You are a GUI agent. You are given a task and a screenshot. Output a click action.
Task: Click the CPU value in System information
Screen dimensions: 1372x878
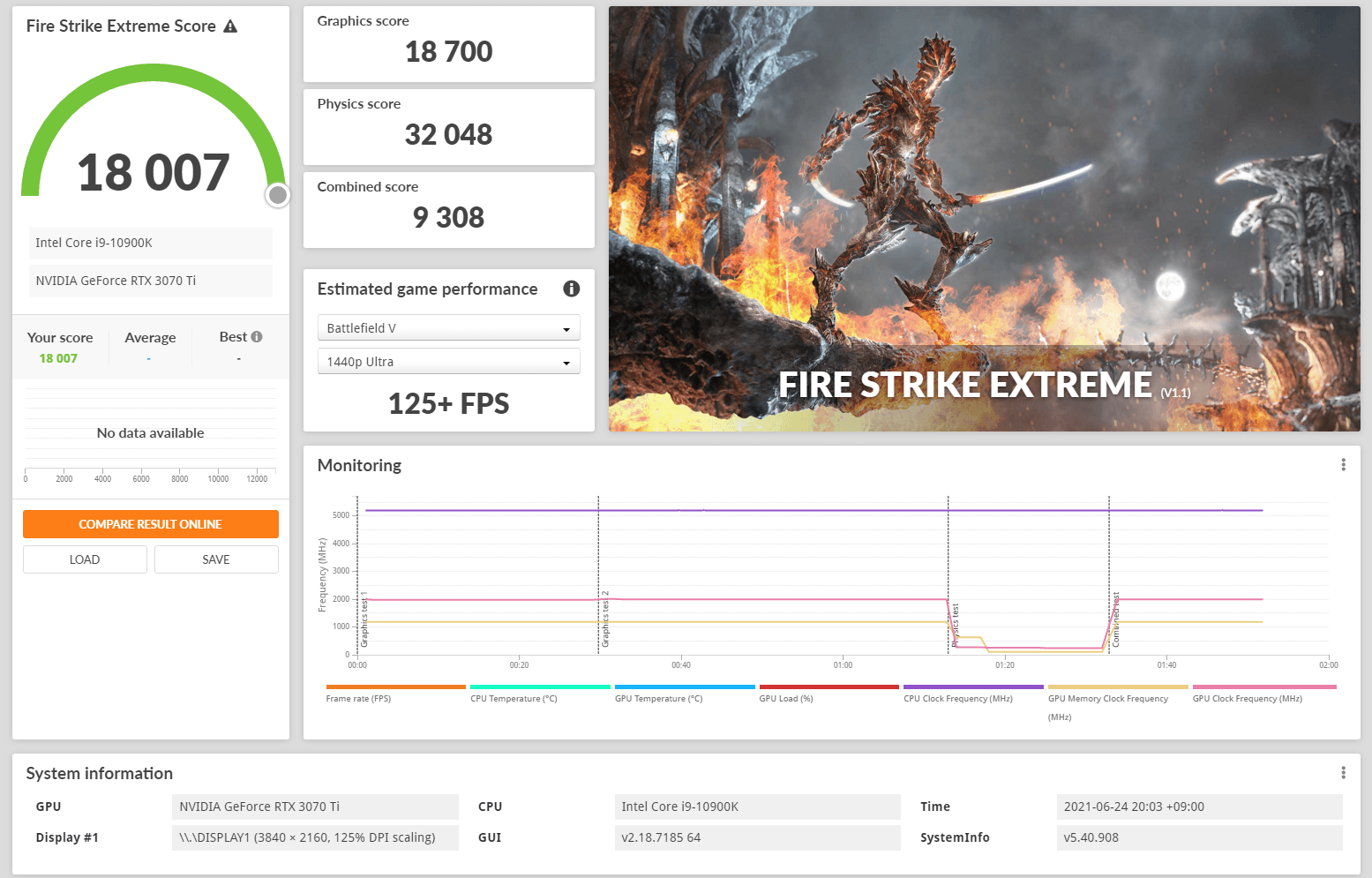click(757, 807)
